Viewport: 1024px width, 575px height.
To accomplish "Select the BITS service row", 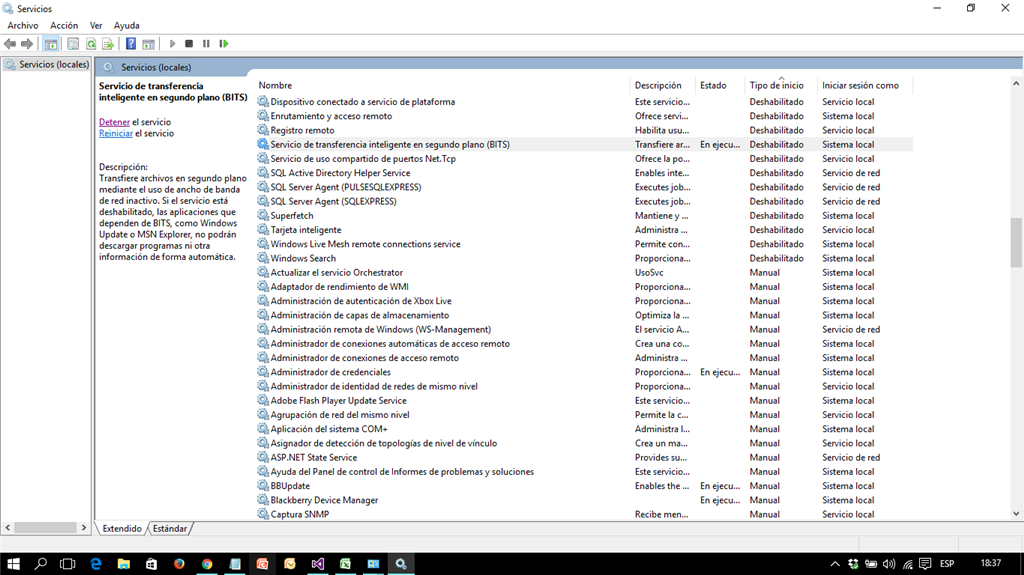I will [584, 144].
